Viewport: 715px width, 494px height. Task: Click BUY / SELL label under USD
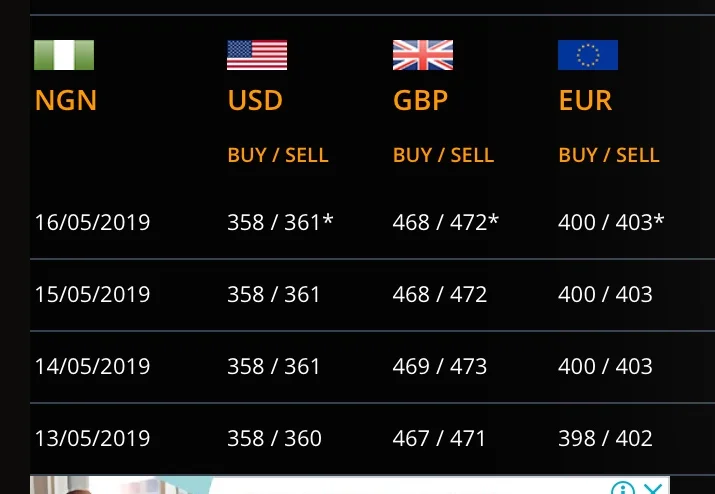(x=278, y=155)
